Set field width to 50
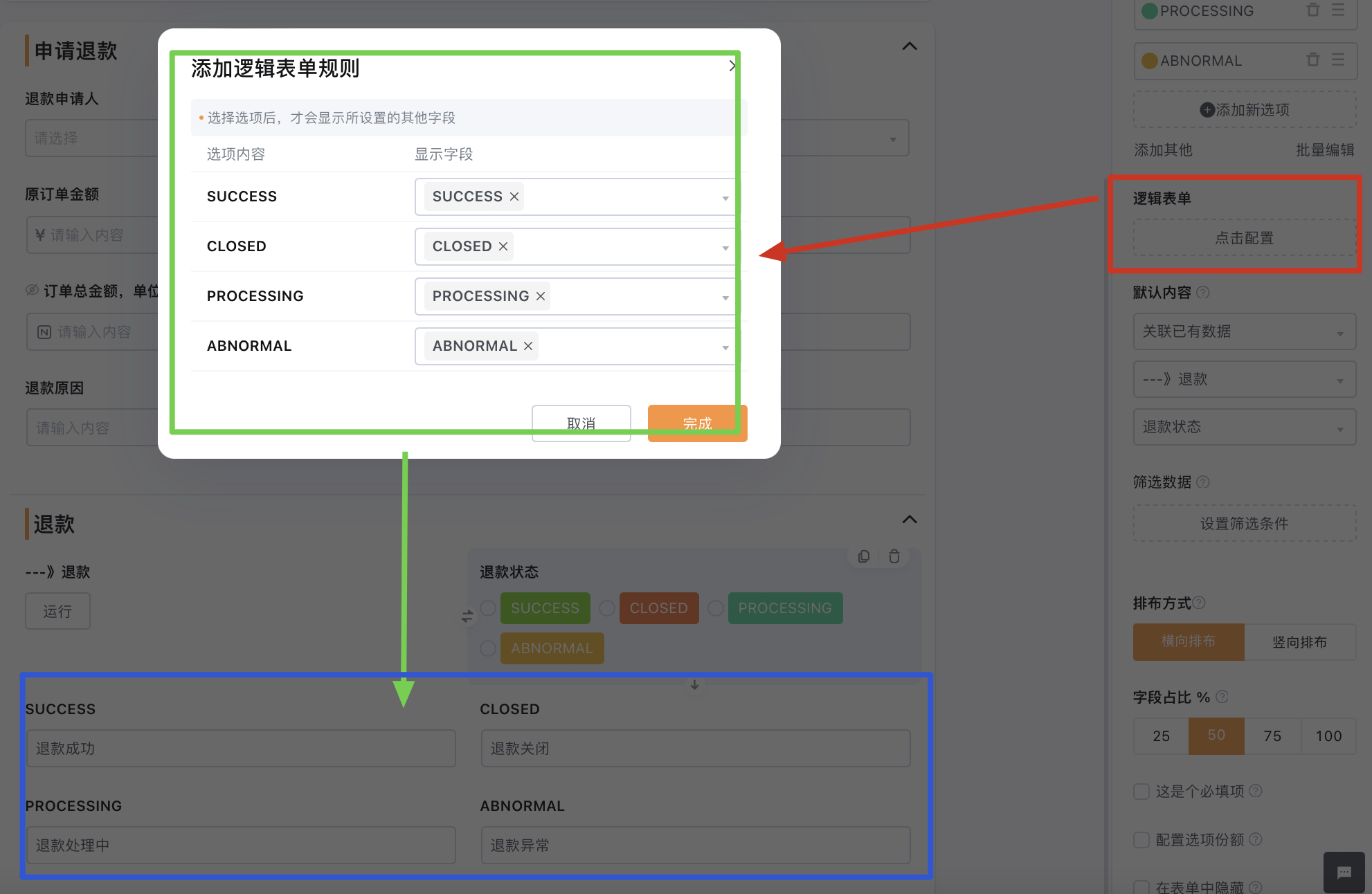 (x=1216, y=736)
